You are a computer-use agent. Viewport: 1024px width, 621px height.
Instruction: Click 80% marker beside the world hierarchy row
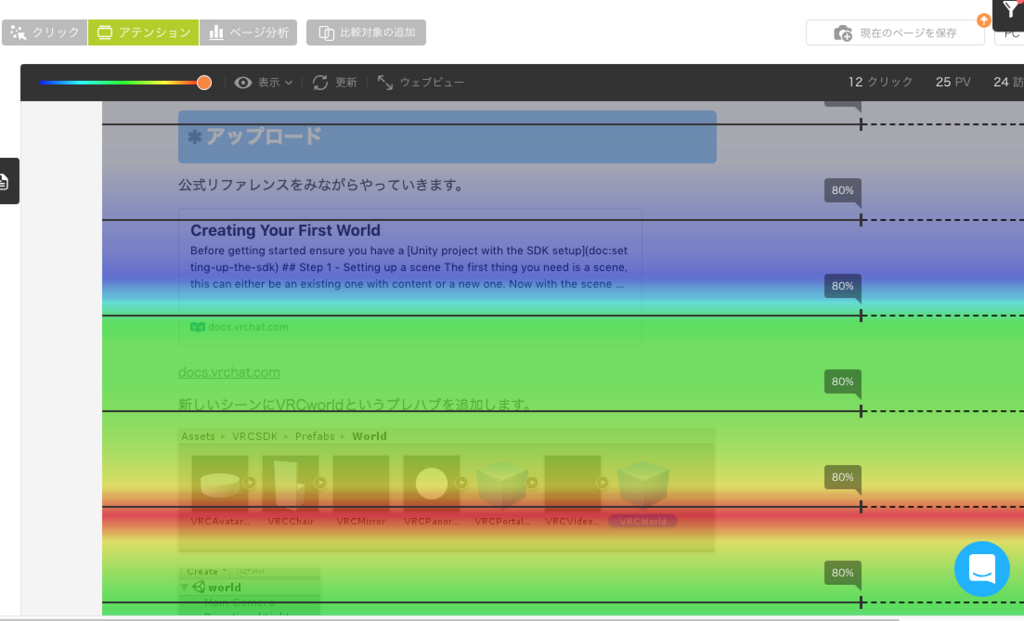(x=842, y=573)
